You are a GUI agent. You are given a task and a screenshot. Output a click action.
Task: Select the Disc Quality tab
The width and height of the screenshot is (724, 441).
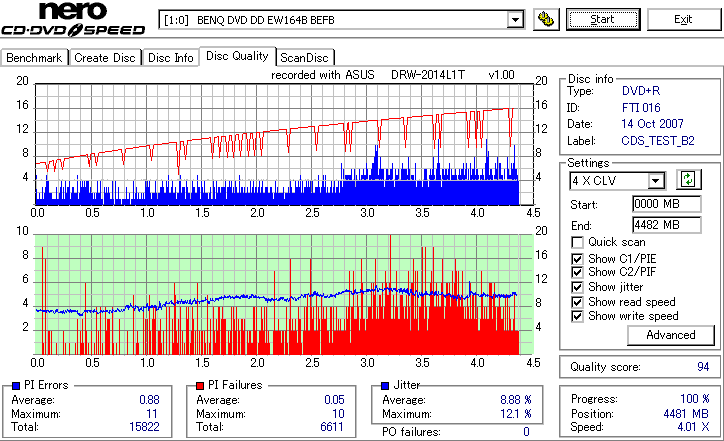point(237,56)
